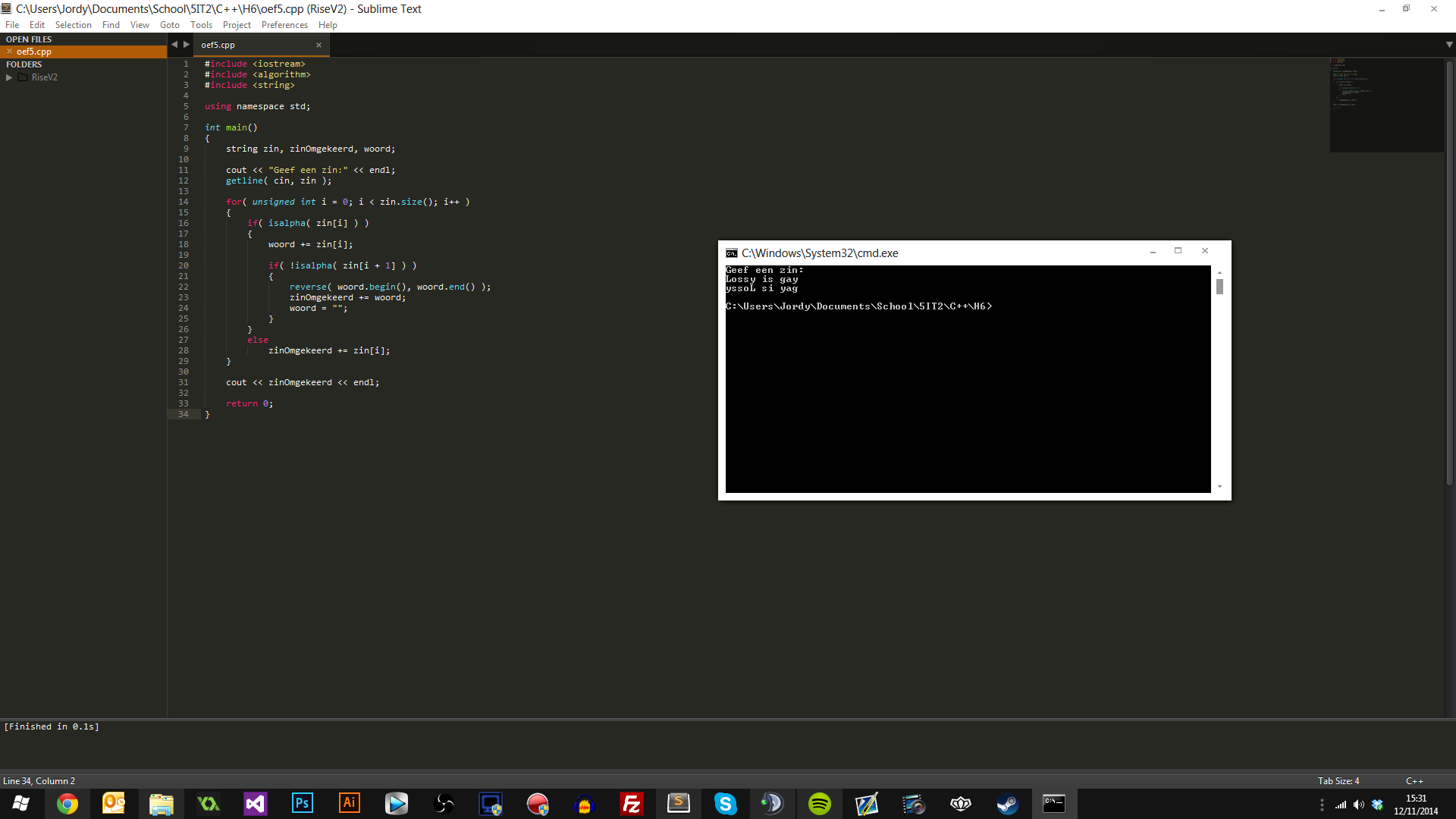This screenshot has height=819, width=1456.
Task: Open Steam from the taskbar
Action: tap(1007, 804)
